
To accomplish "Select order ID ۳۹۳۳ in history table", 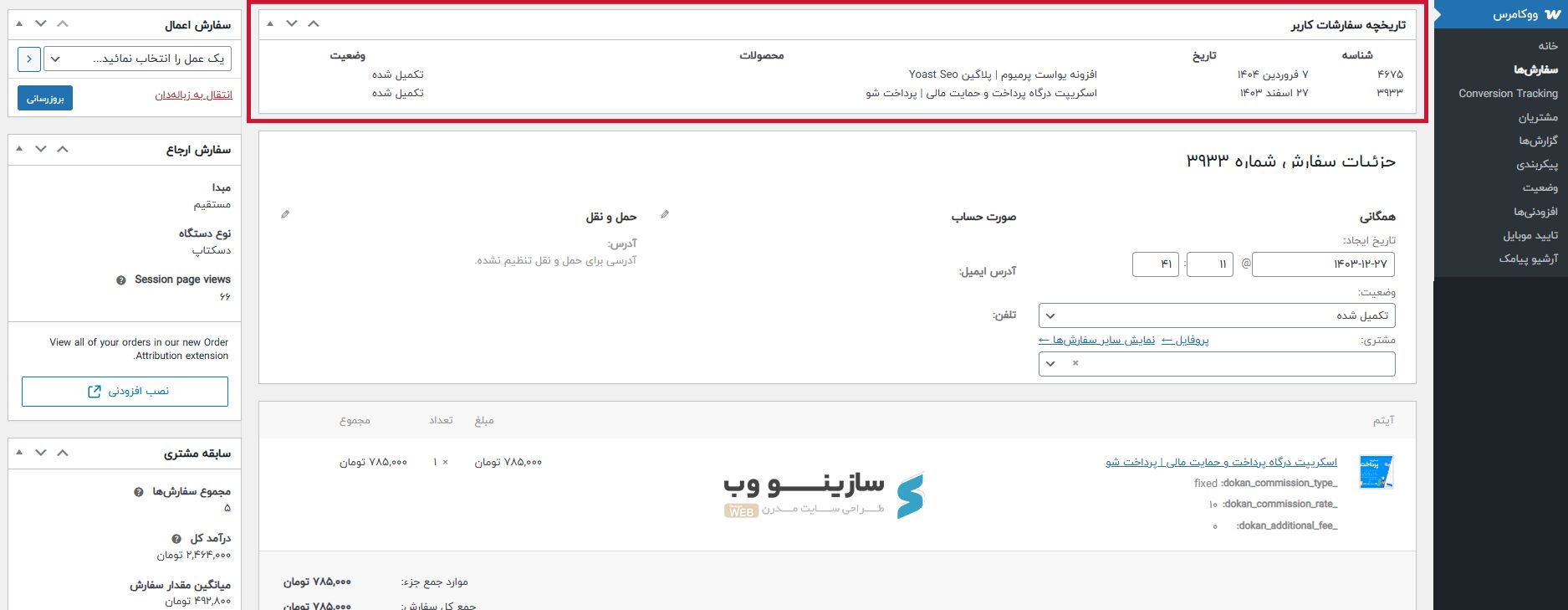I will click(1390, 93).
